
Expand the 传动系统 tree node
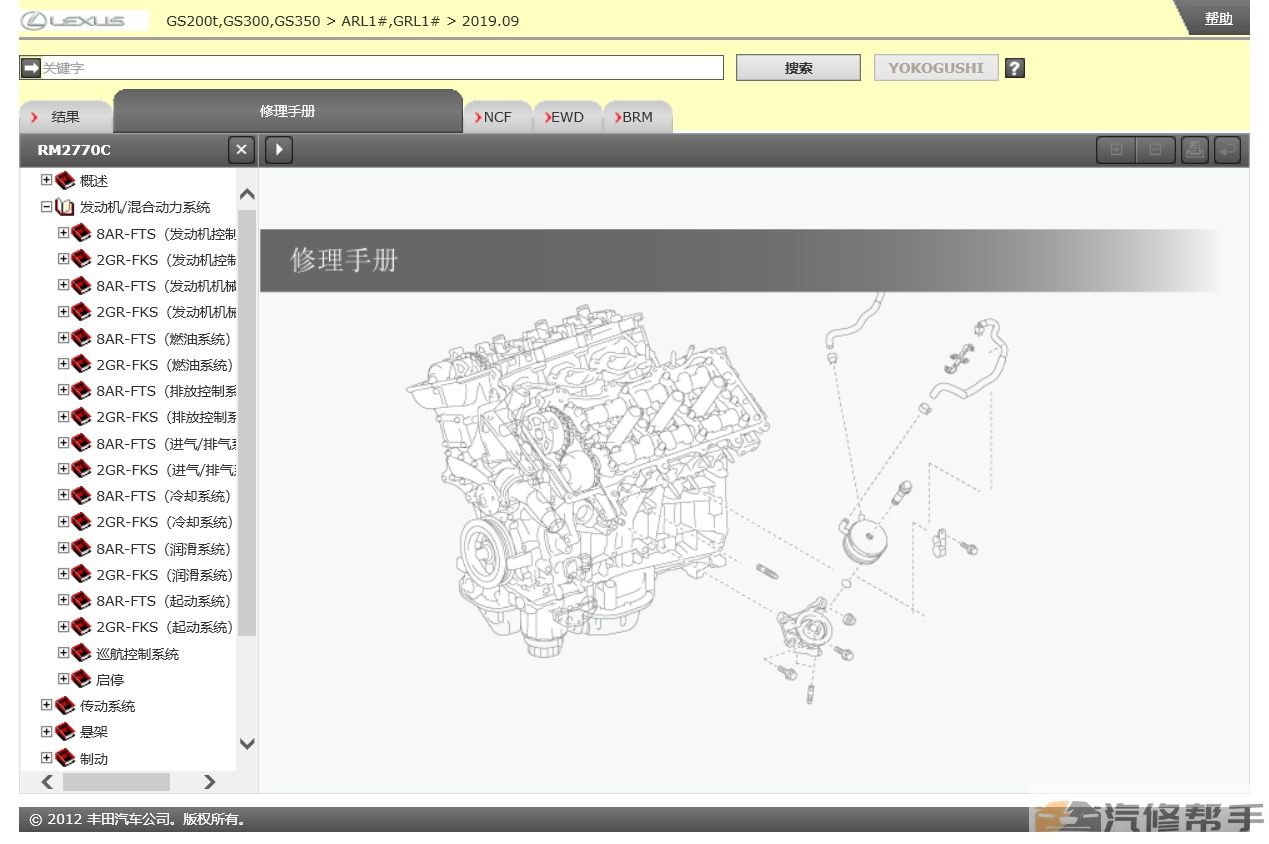[46, 705]
